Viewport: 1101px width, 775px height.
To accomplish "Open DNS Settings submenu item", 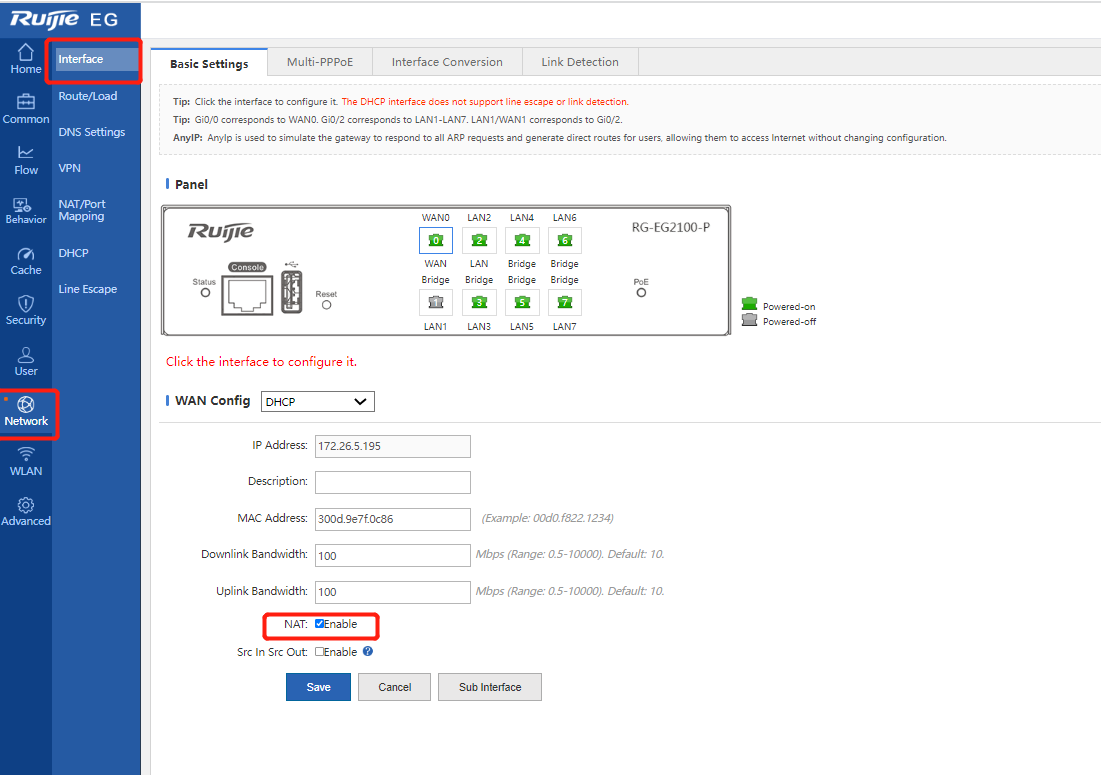I will 92,132.
